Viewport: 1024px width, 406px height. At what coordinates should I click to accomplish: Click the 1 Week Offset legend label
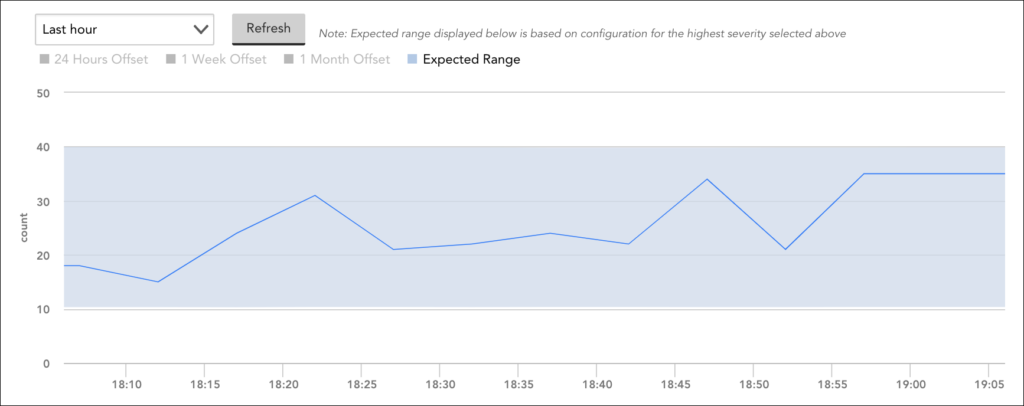click(224, 59)
